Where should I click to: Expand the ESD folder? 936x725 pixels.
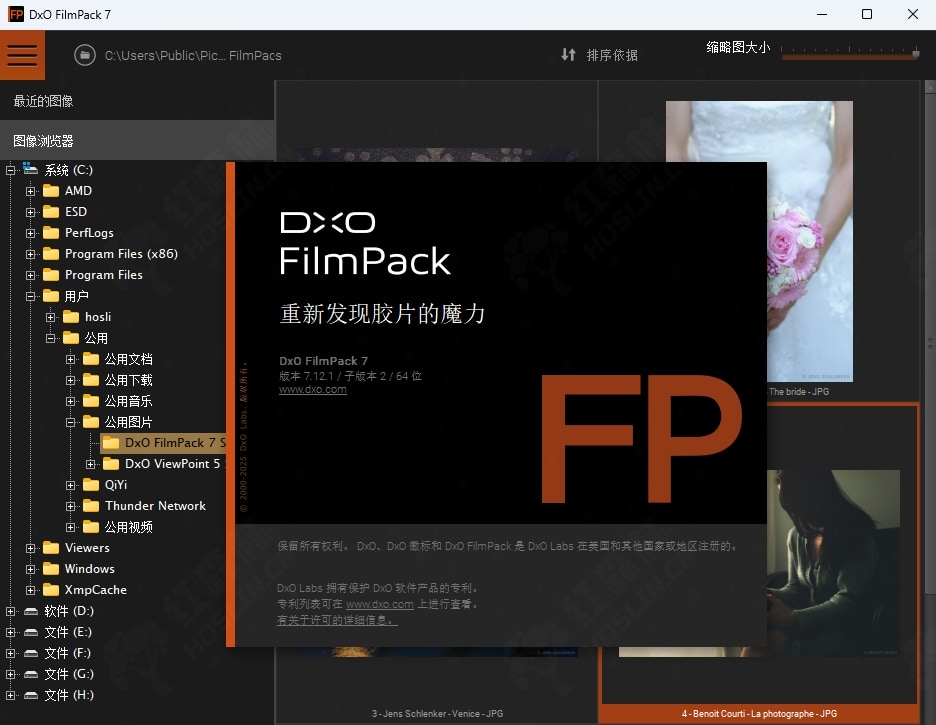[x=30, y=212]
